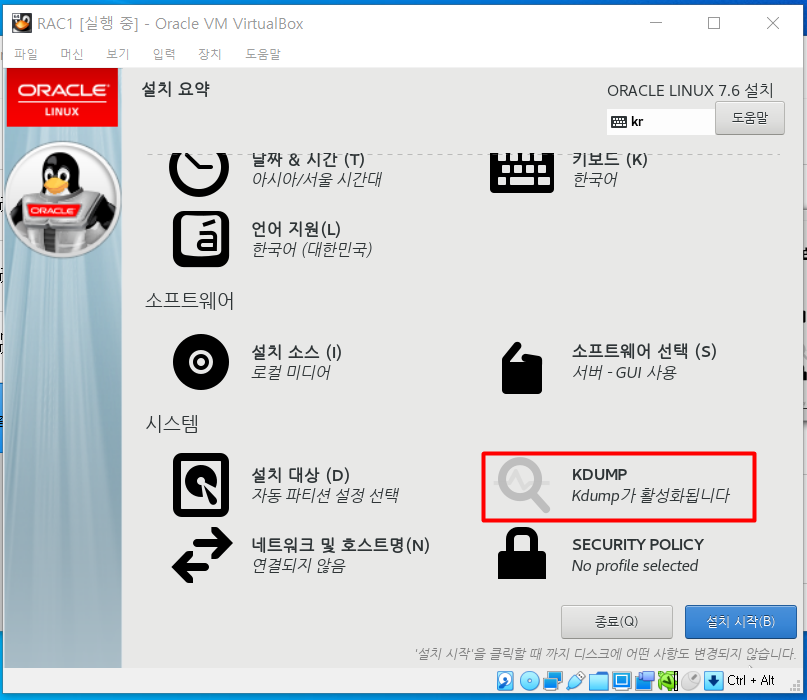Click the VirtualBox window title icon
807x700 pixels.
point(22,23)
